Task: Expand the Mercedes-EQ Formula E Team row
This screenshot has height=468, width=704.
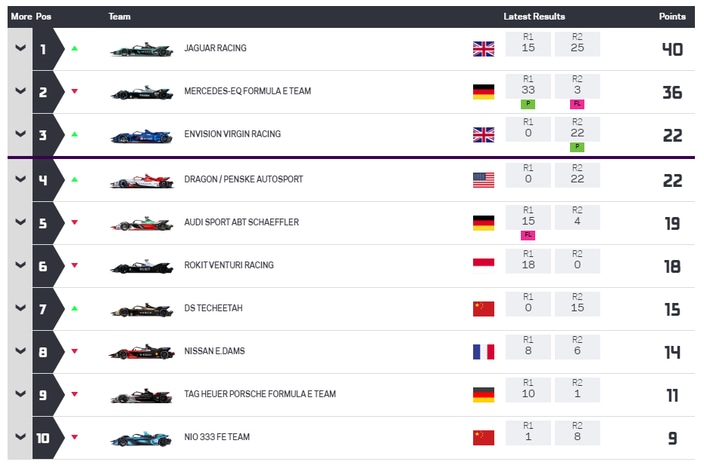Action: coord(20,91)
